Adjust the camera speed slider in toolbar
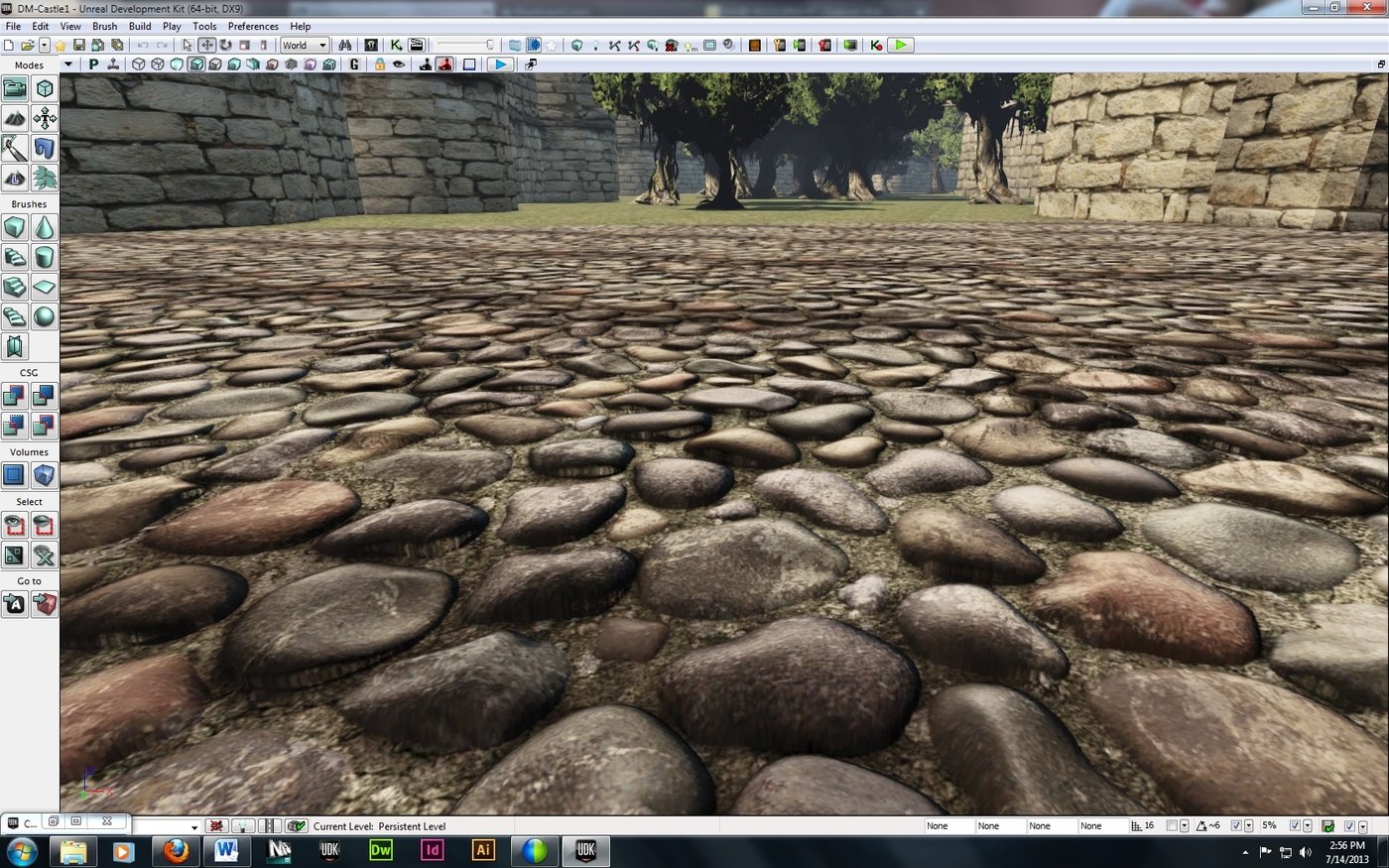The height and width of the screenshot is (868, 1389). (465, 45)
